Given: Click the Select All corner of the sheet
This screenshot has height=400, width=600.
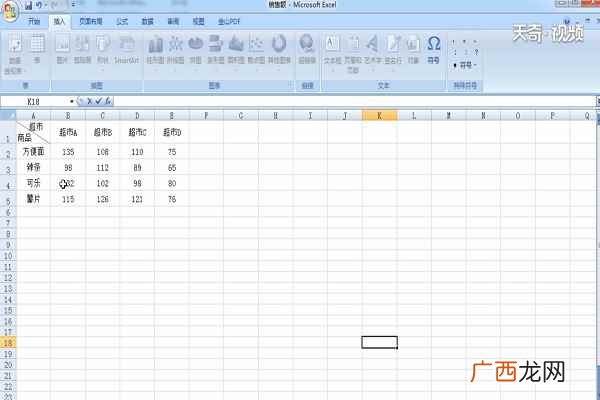Looking at the screenshot, I should click(8, 115).
